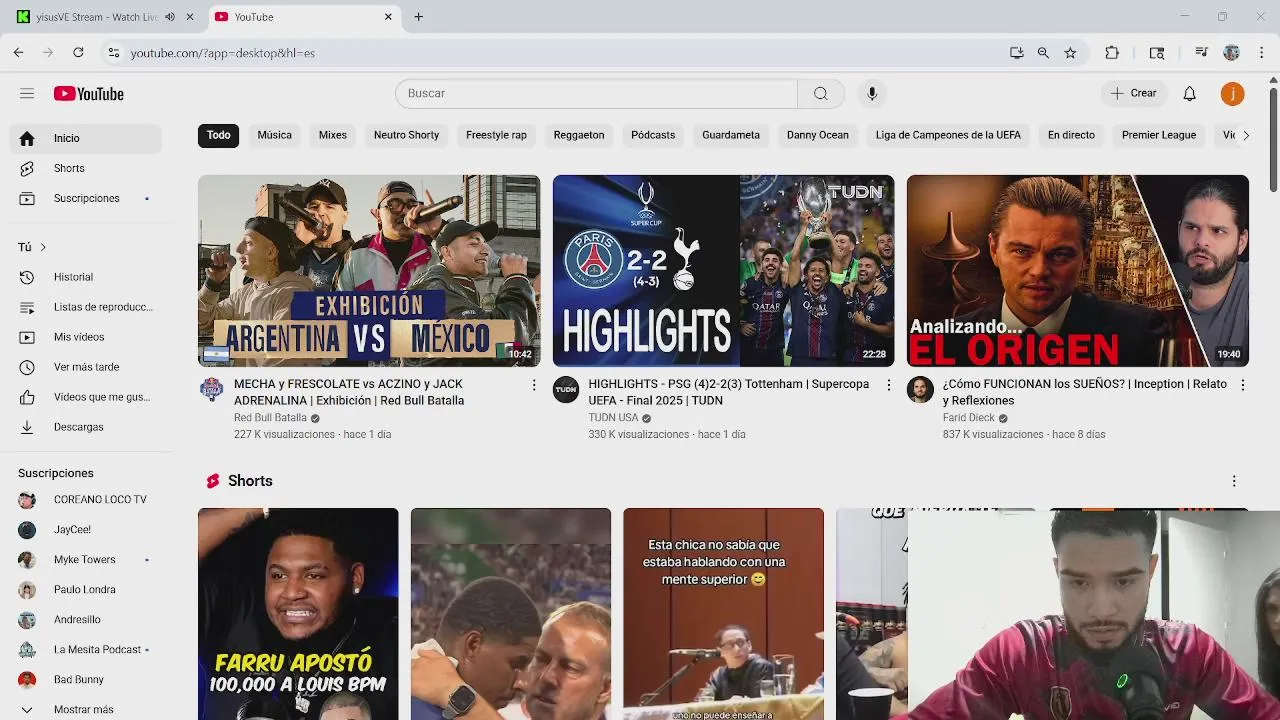Open the Myke Towers subscription
Screen dimensions: 1280x720
click(85, 559)
